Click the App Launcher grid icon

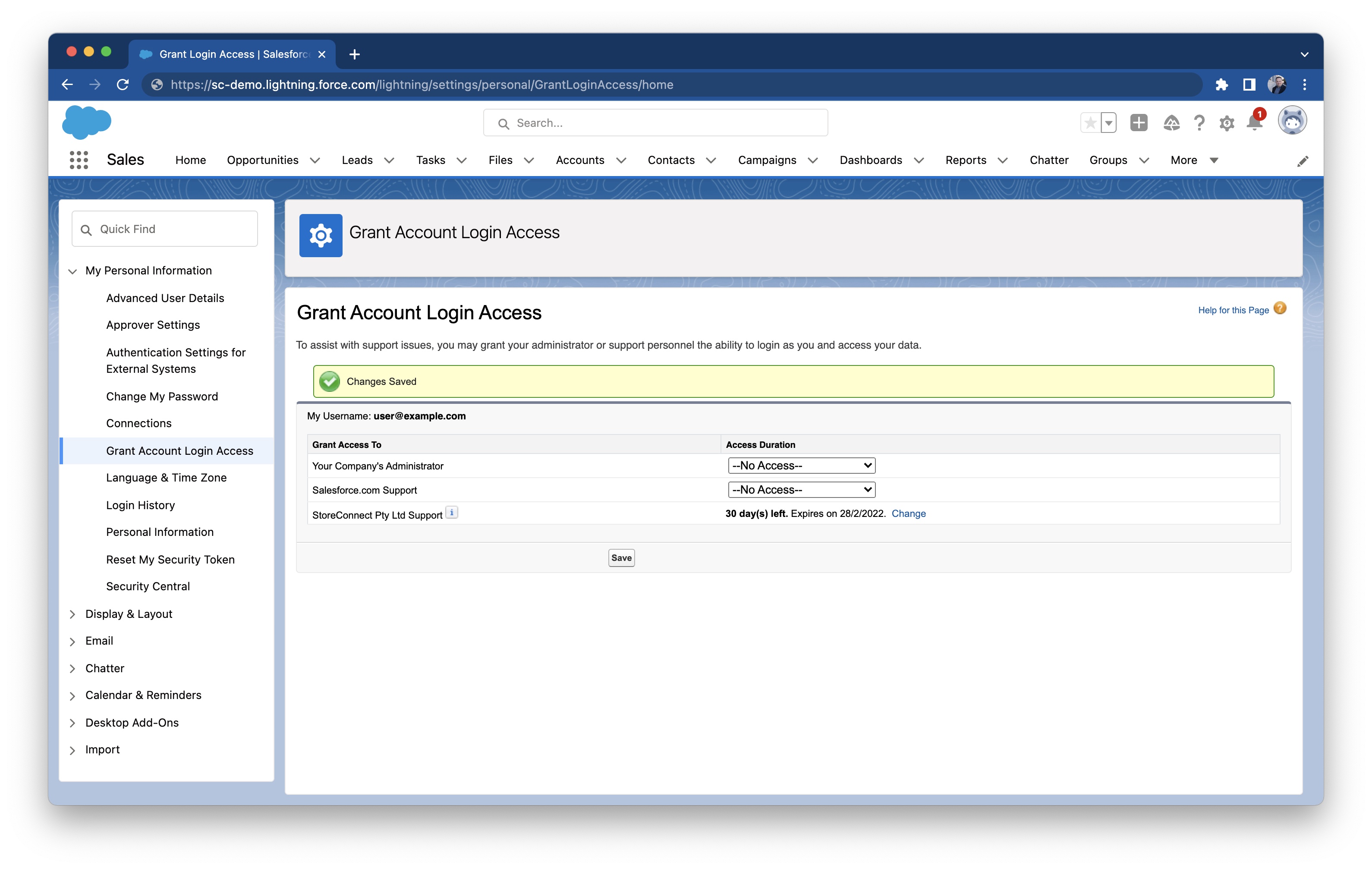[80, 159]
